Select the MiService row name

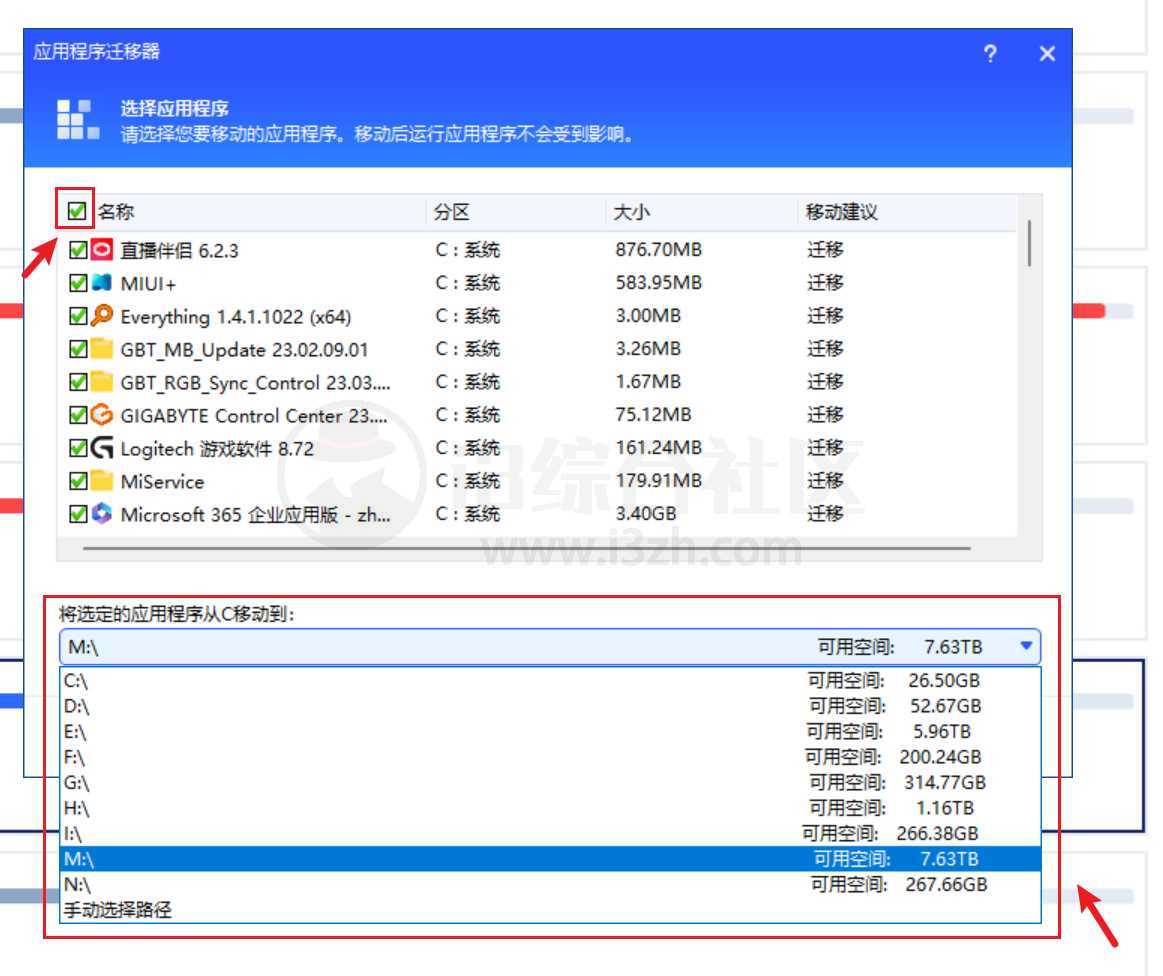coord(162,481)
